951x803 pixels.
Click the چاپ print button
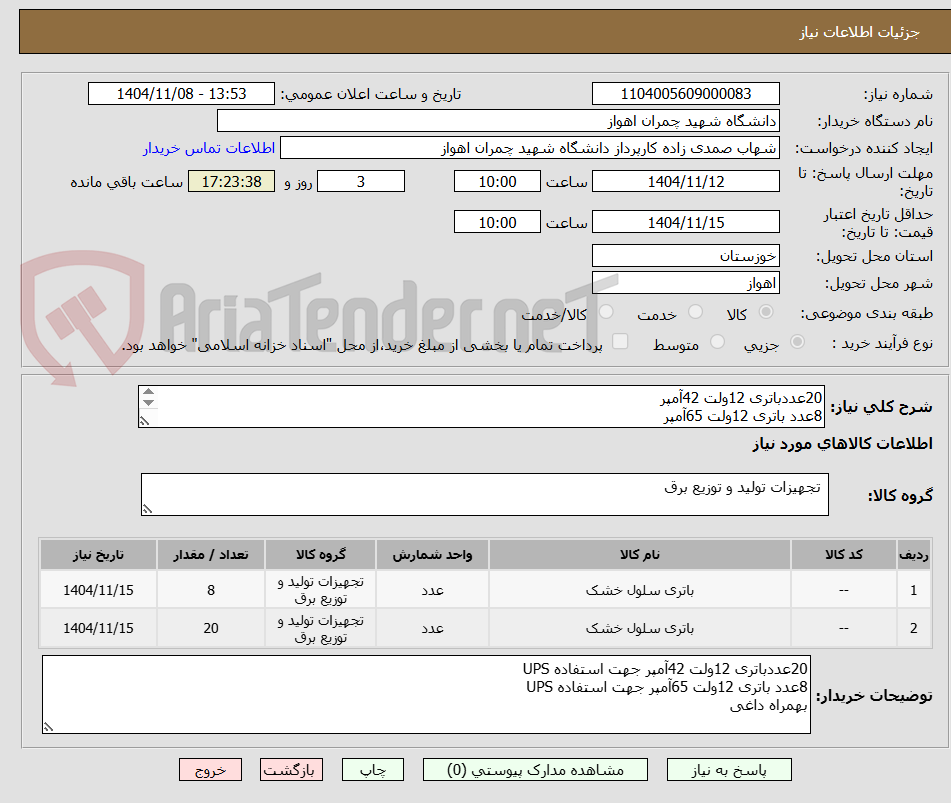coord(372,770)
